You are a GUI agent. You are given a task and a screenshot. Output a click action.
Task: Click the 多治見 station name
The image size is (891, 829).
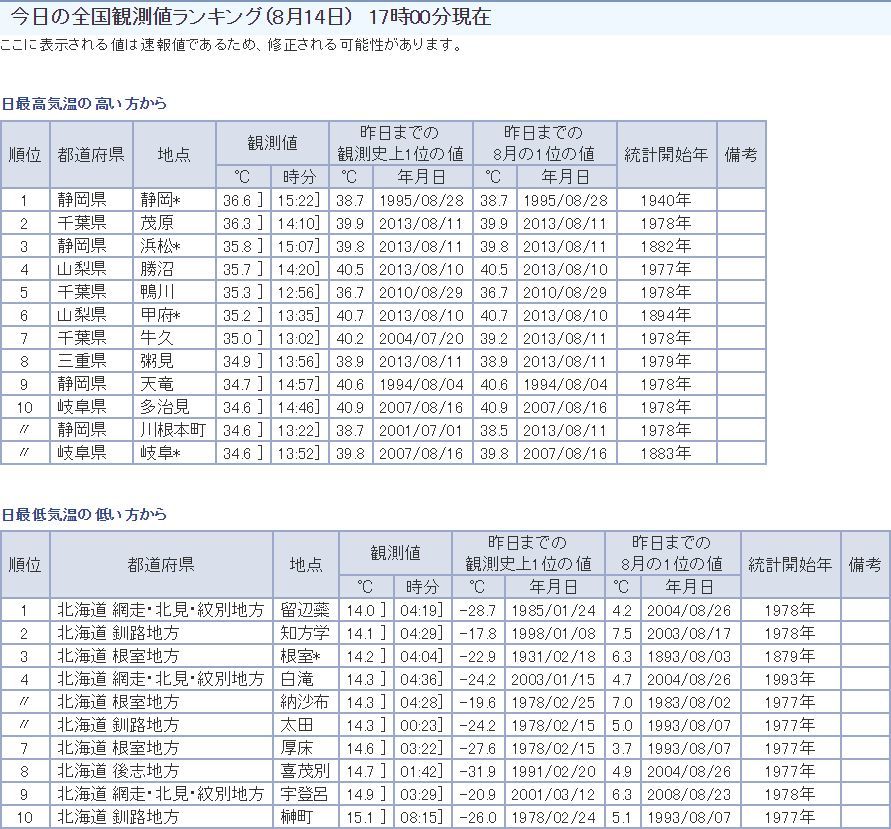pos(165,407)
